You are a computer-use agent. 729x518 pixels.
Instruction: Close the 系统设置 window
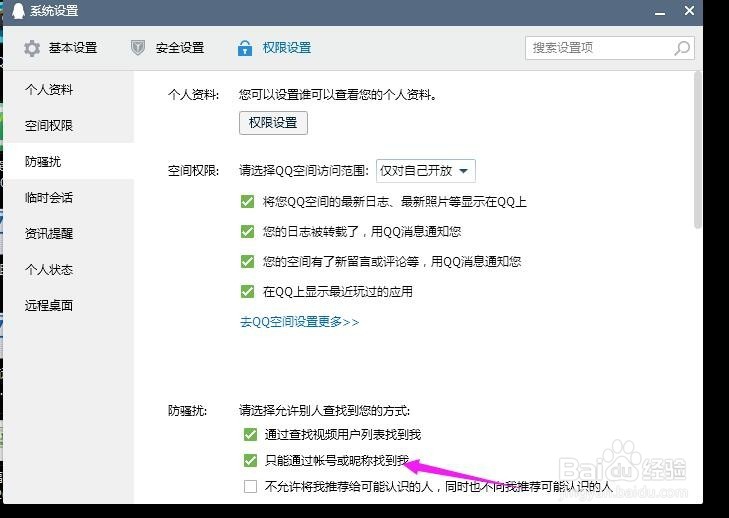coord(689,10)
